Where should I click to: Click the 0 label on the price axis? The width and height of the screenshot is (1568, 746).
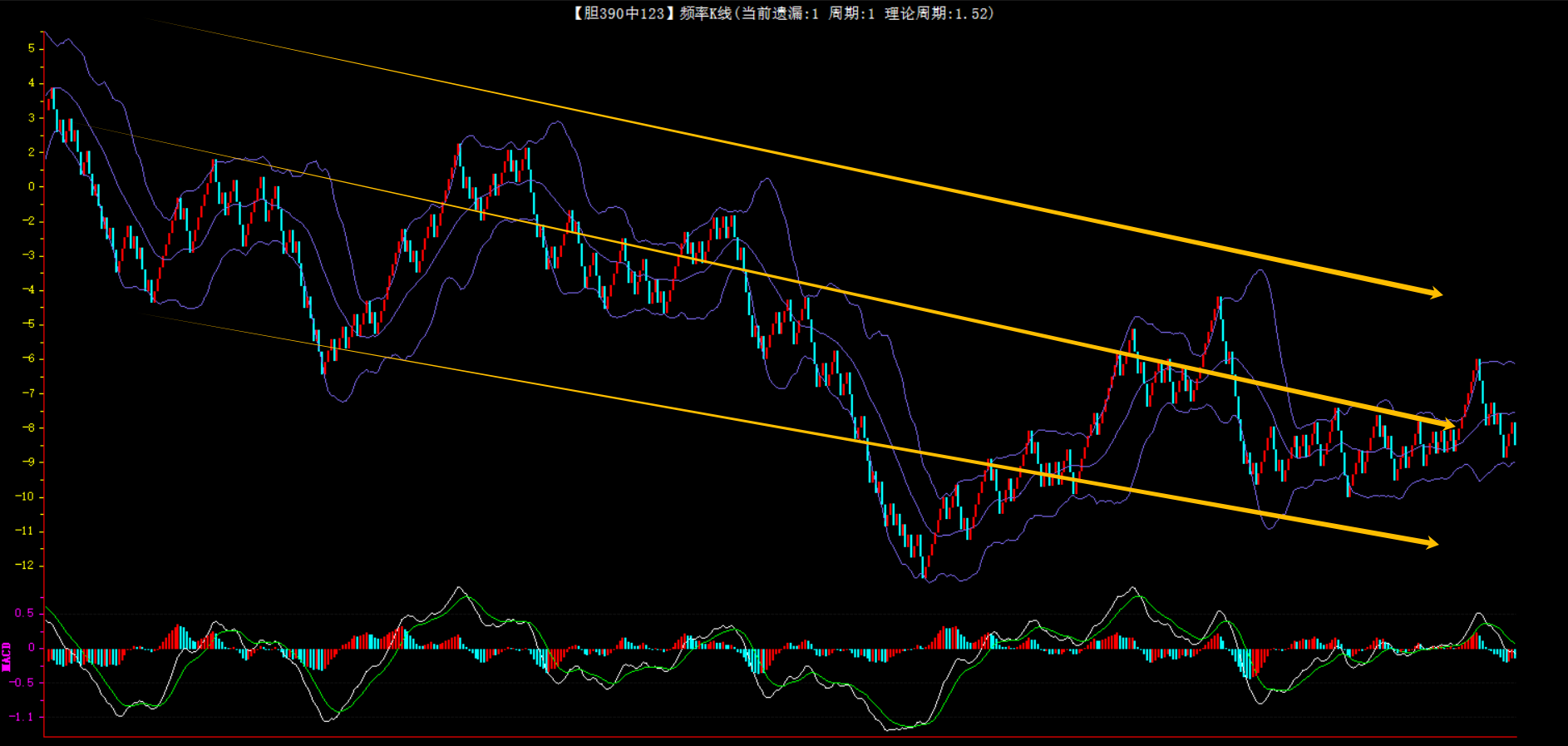coord(32,186)
